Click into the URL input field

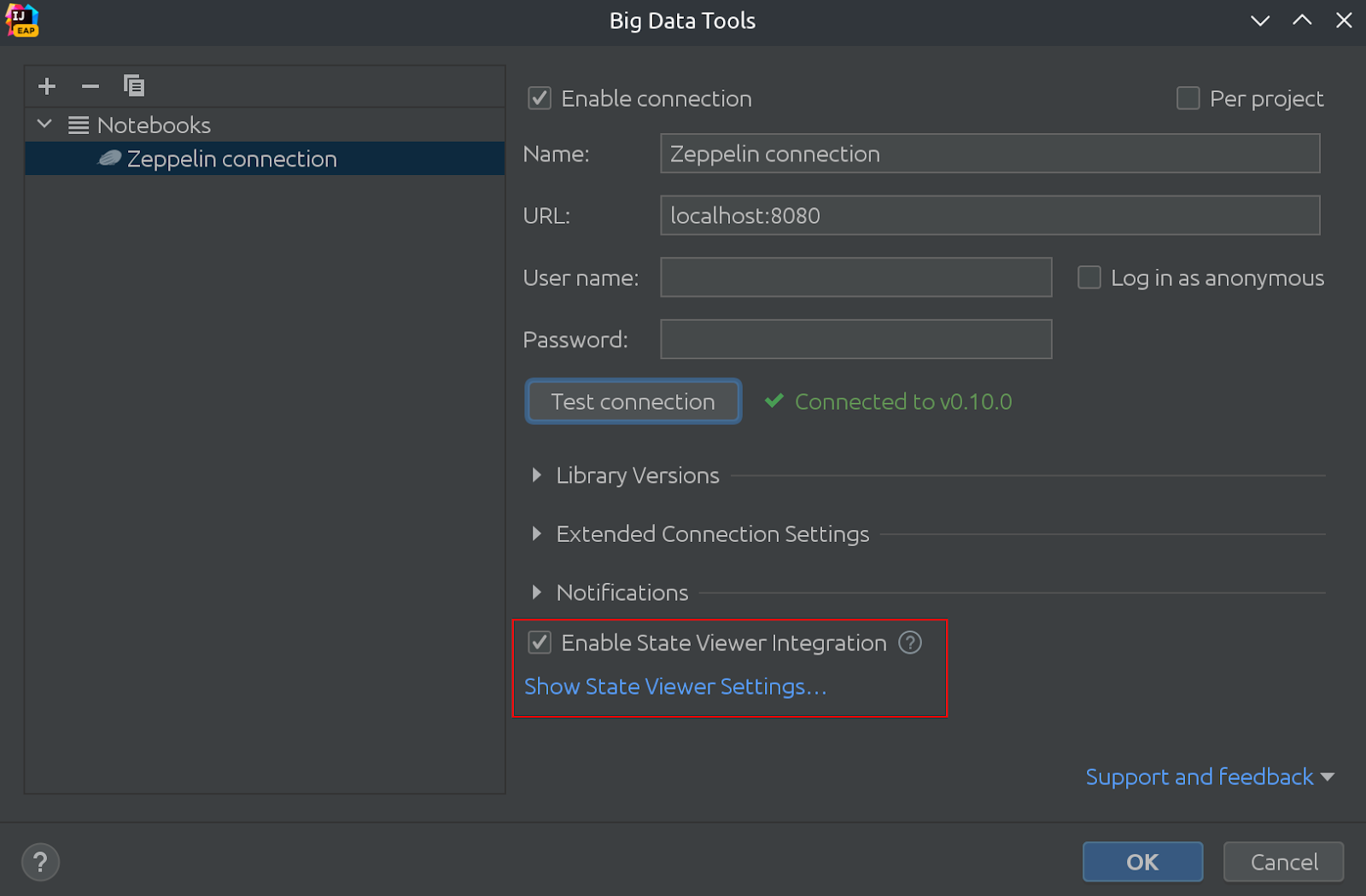989,216
